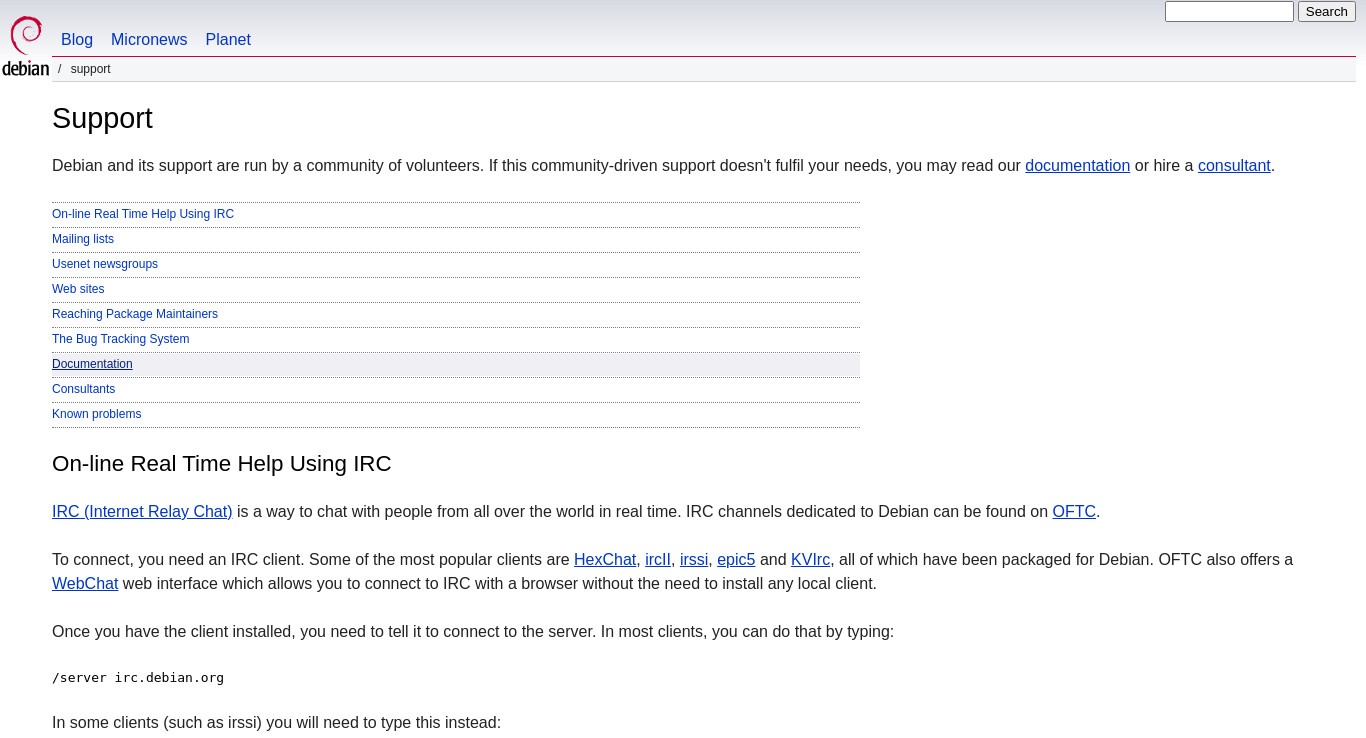Click the Debian swirl logo
Screen dimensions: 1366x738
(25, 46)
